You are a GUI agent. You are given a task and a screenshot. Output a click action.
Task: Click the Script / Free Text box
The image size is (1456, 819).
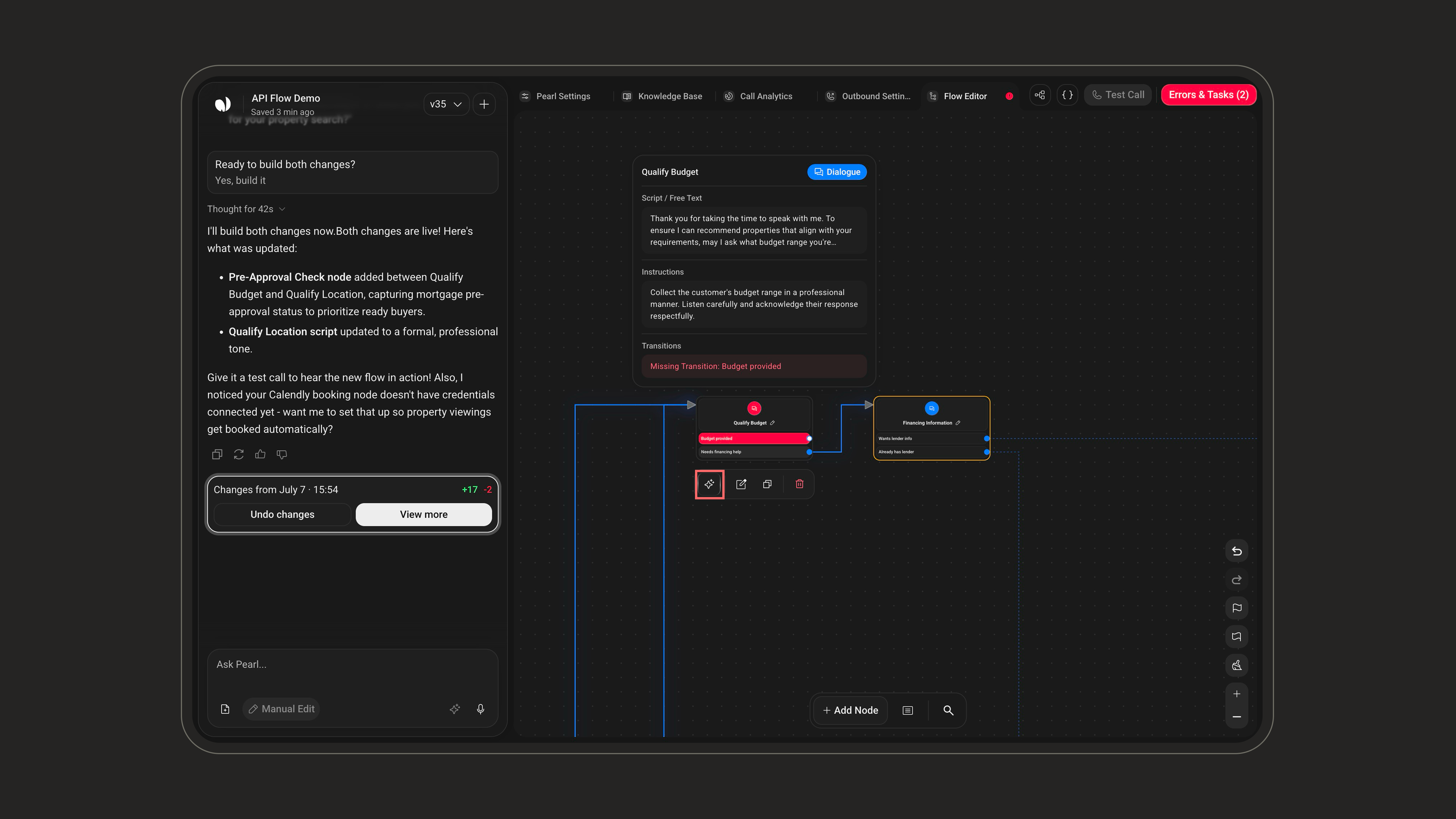tap(753, 230)
